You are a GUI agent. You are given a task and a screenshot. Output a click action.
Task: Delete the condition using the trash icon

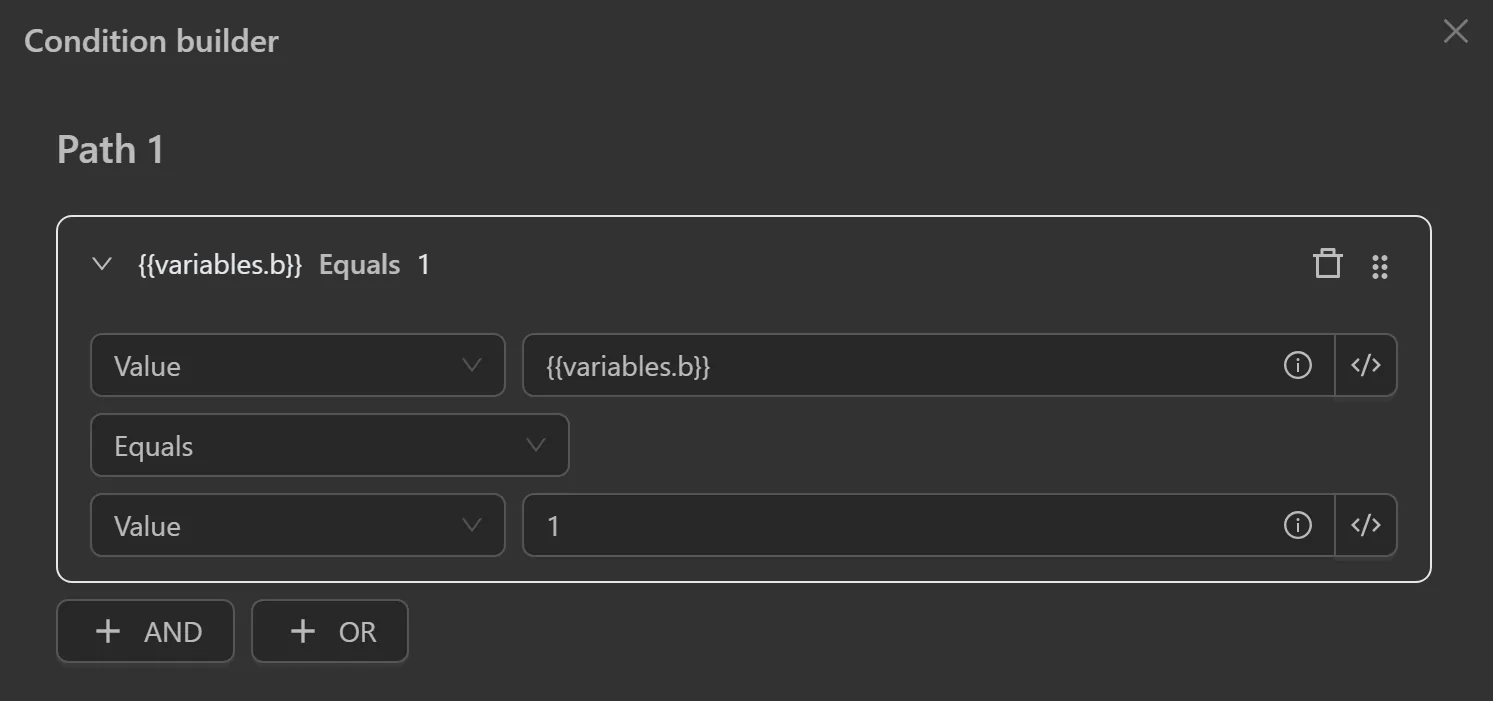1327,264
